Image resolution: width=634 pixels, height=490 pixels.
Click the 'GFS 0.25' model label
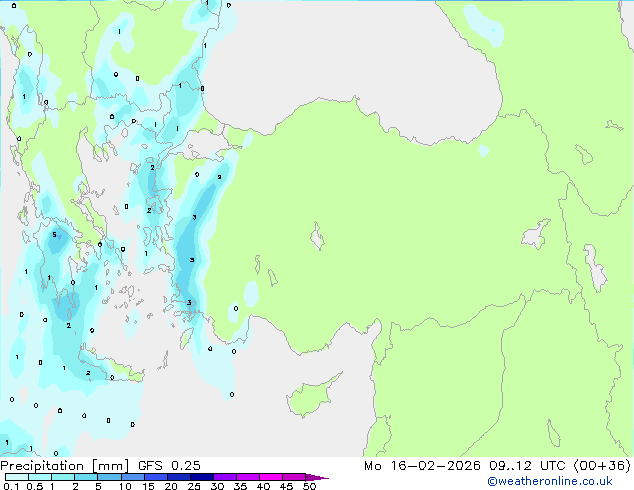pyautogui.click(x=169, y=466)
